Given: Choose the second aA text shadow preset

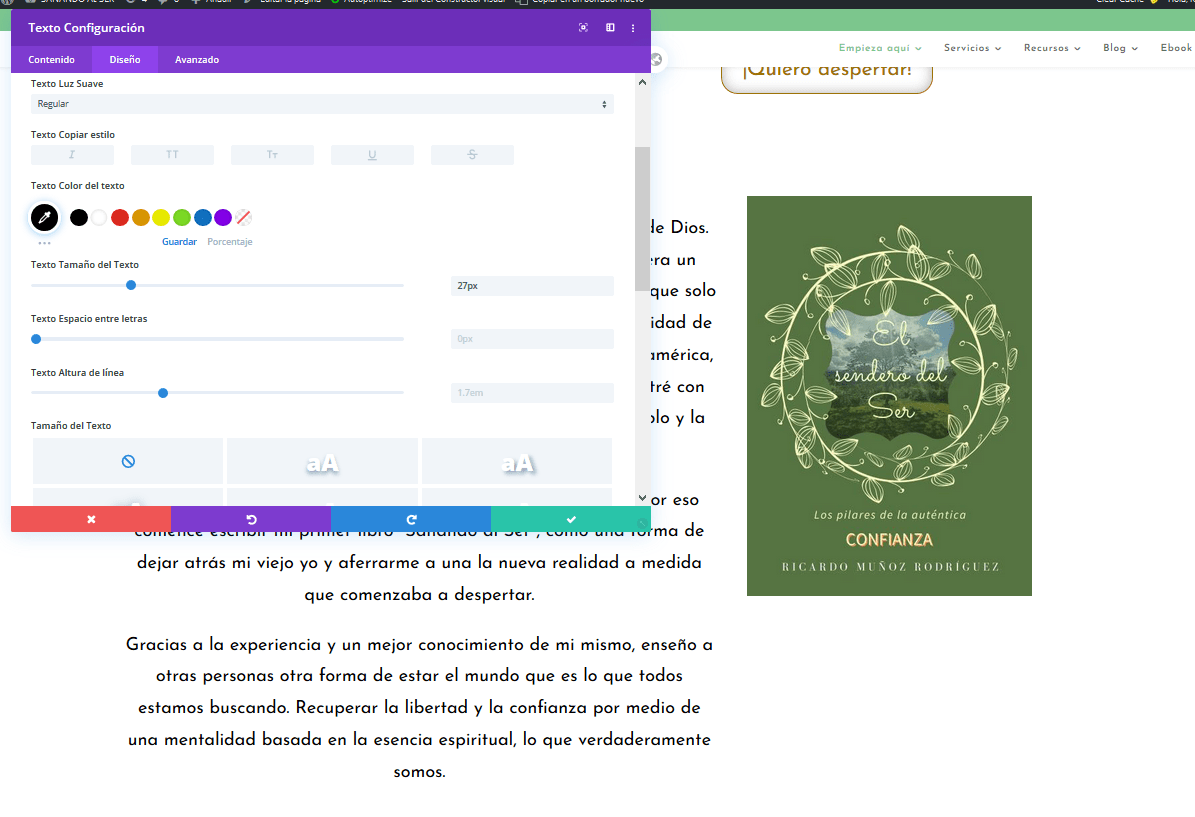Looking at the screenshot, I should (x=517, y=461).
